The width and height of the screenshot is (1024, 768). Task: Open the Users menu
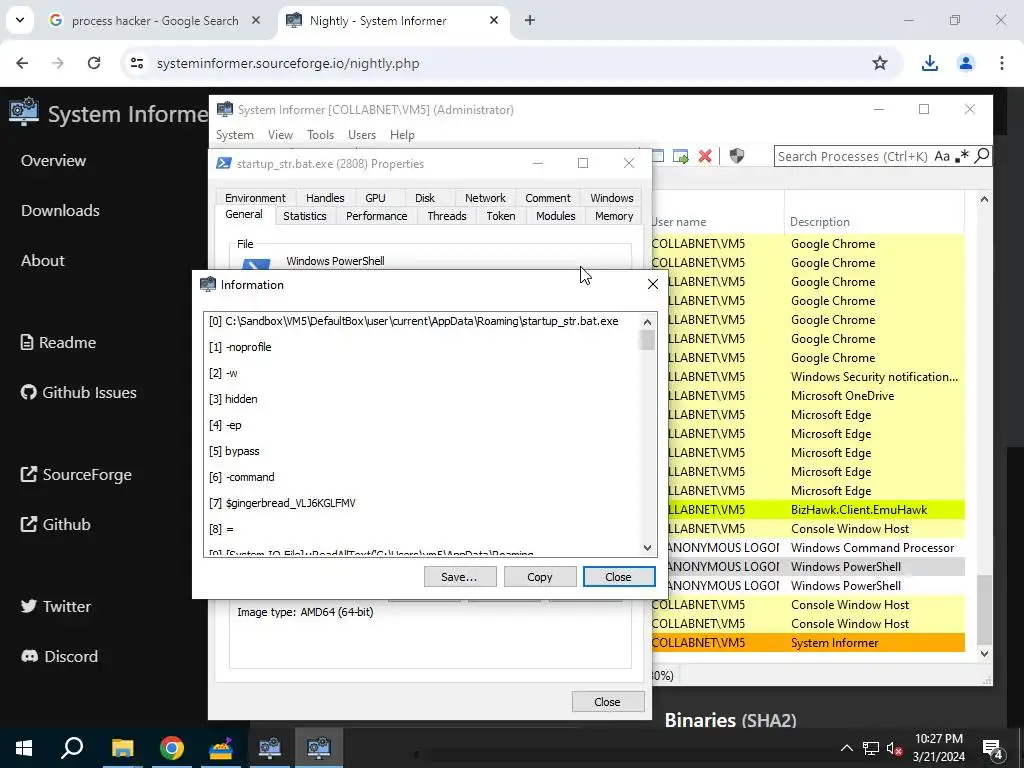pos(362,135)
